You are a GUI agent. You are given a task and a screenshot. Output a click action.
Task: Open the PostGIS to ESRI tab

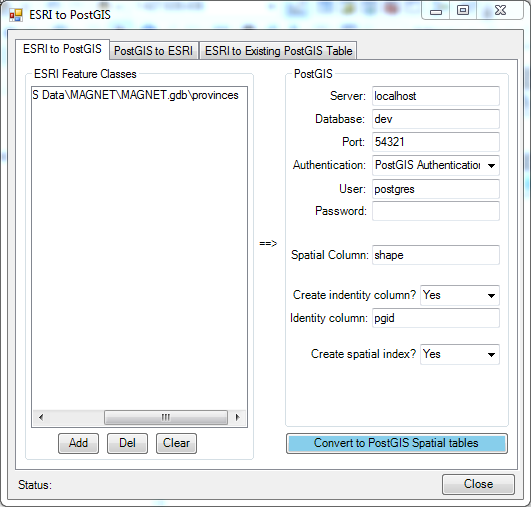[x=153, y=51]
